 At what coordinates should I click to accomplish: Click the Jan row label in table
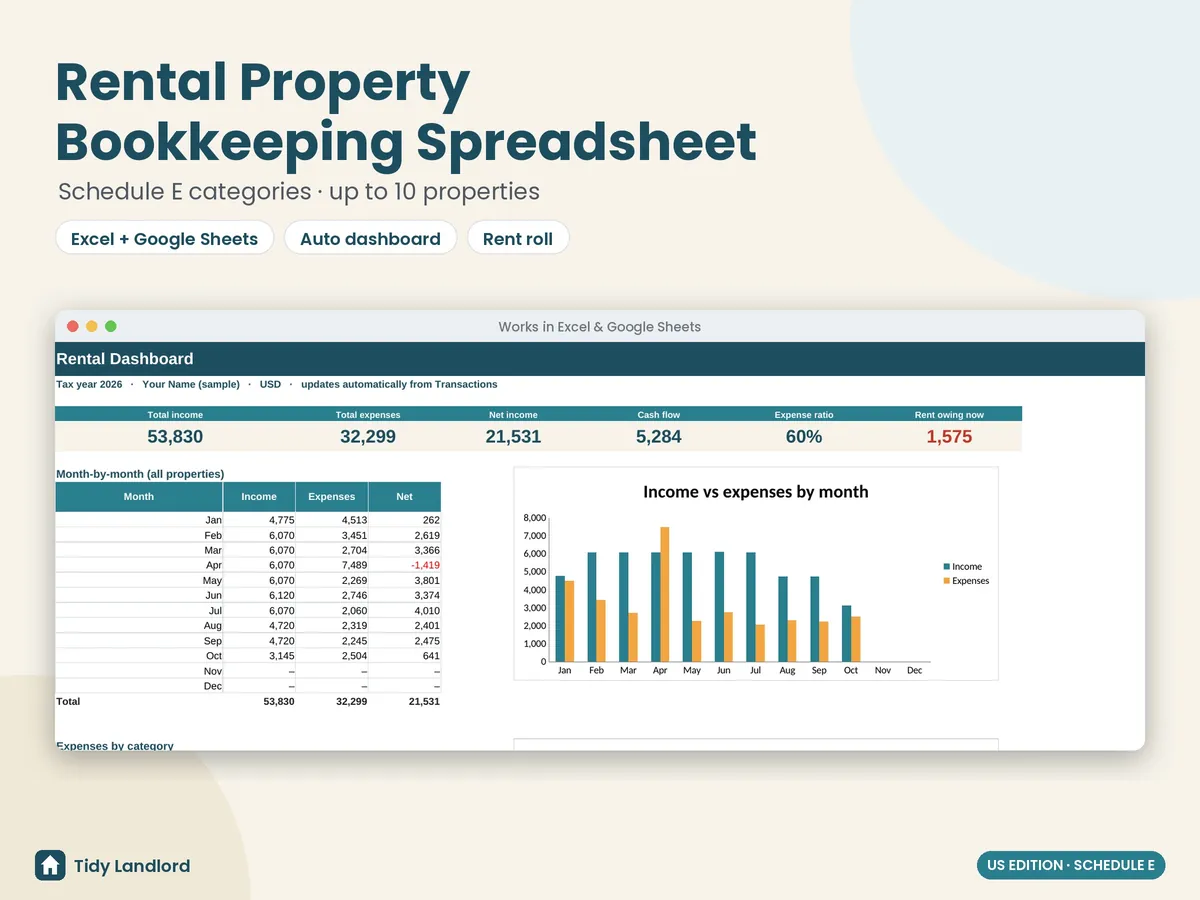click(x=213, y=520)
